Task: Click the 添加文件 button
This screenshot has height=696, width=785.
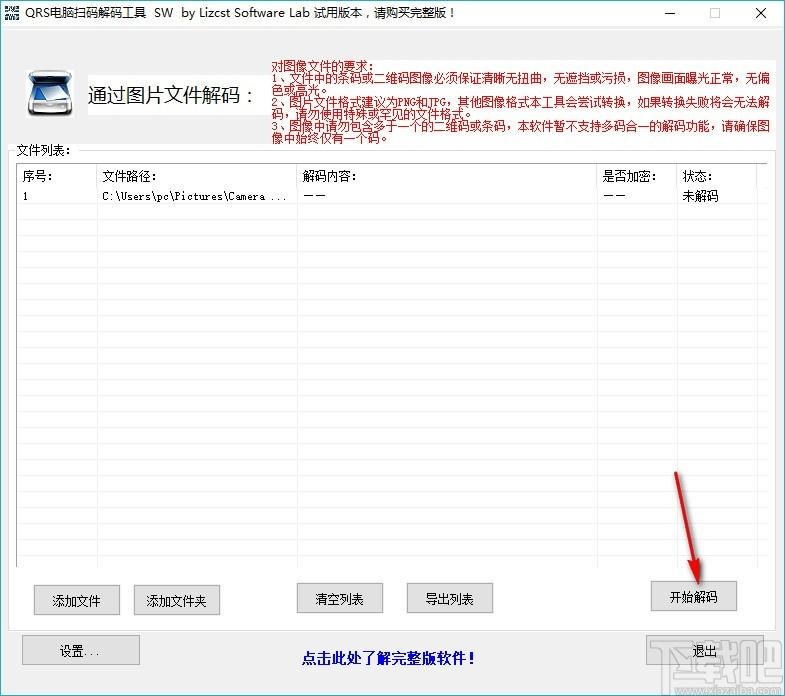Action: (x=77, y=600)
